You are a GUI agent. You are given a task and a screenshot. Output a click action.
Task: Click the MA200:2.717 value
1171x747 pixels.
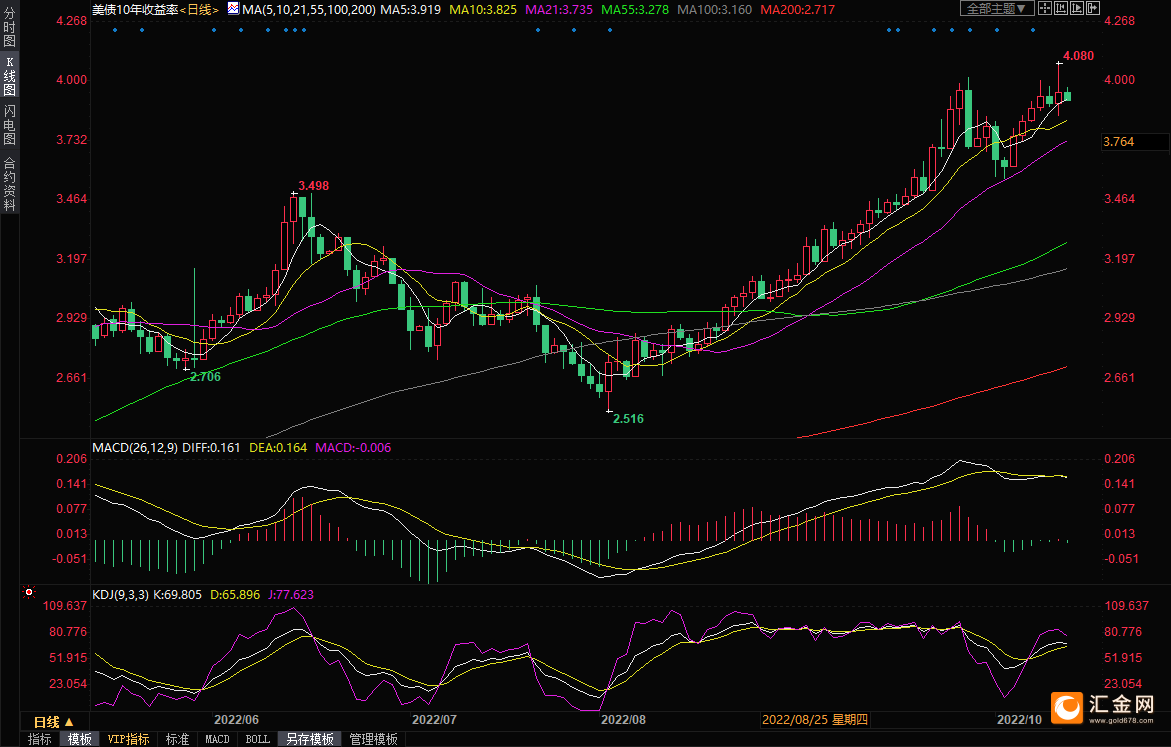(x=798, y=10)
